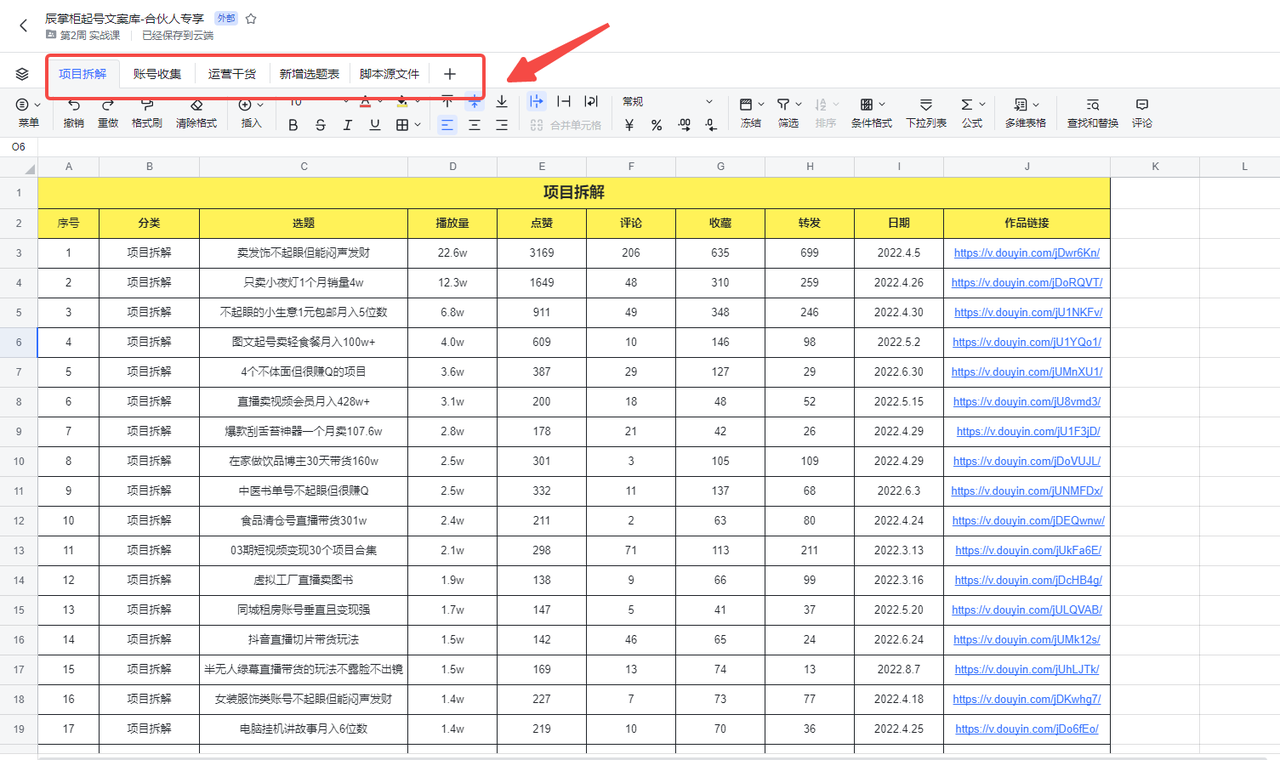Toggle italic formatting
The image size is (1280, 760).
(x=347, y=125)
